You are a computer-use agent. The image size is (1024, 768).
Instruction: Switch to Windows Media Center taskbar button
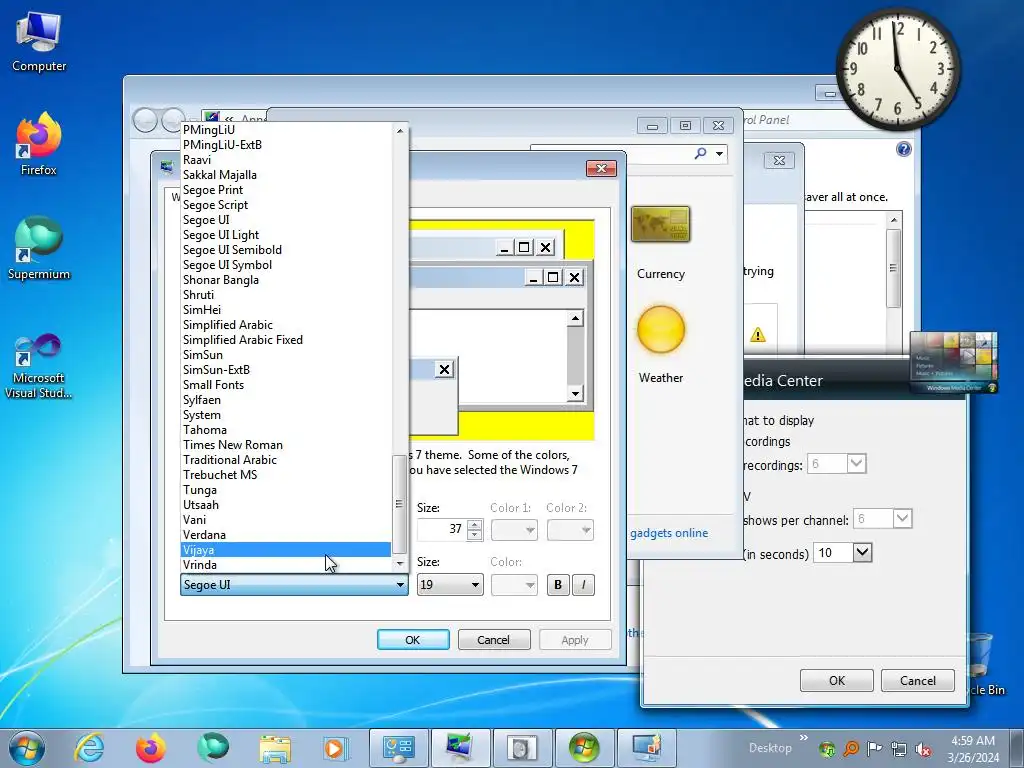(x=584, y=748)
